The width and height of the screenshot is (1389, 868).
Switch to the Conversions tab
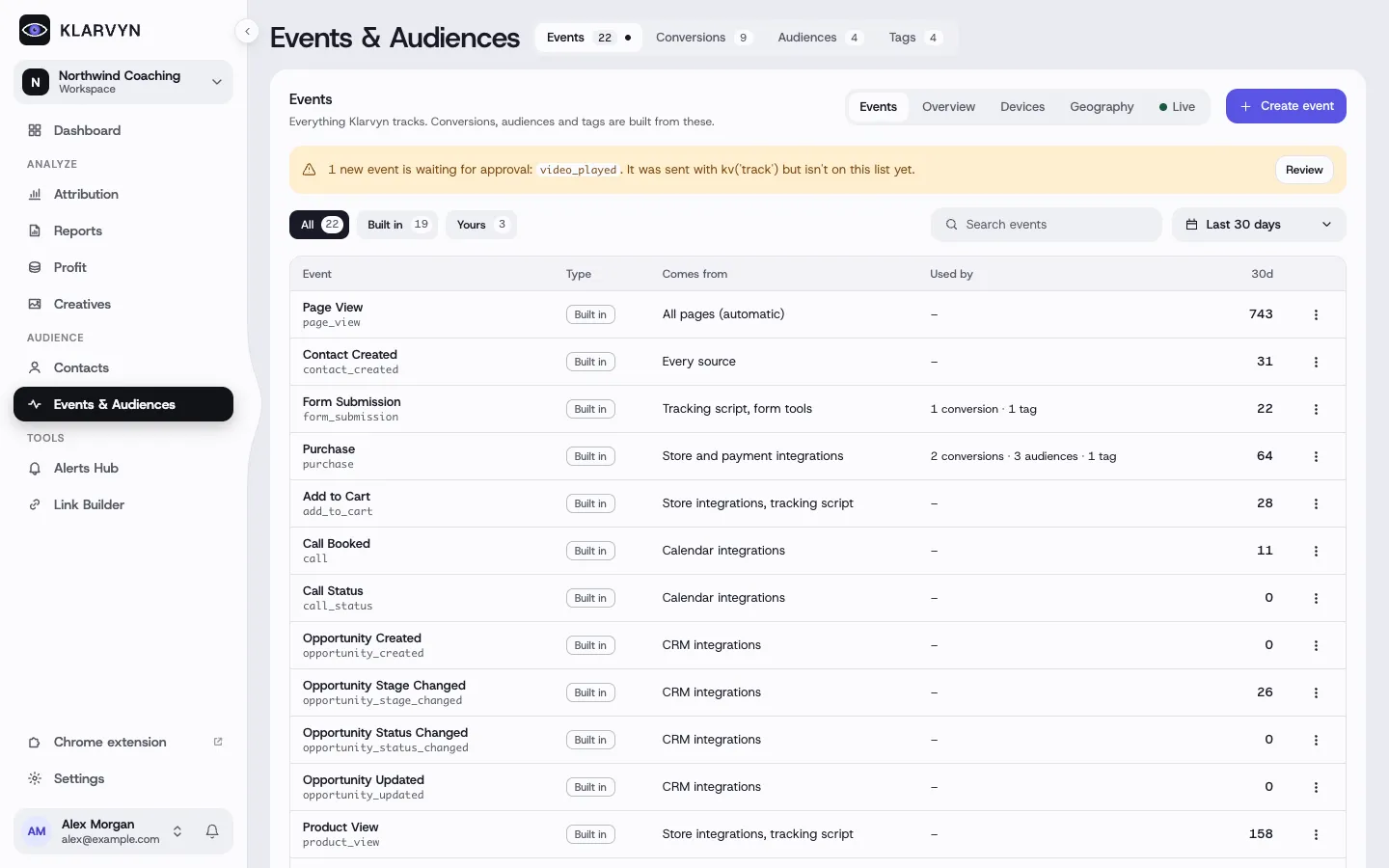703,38
